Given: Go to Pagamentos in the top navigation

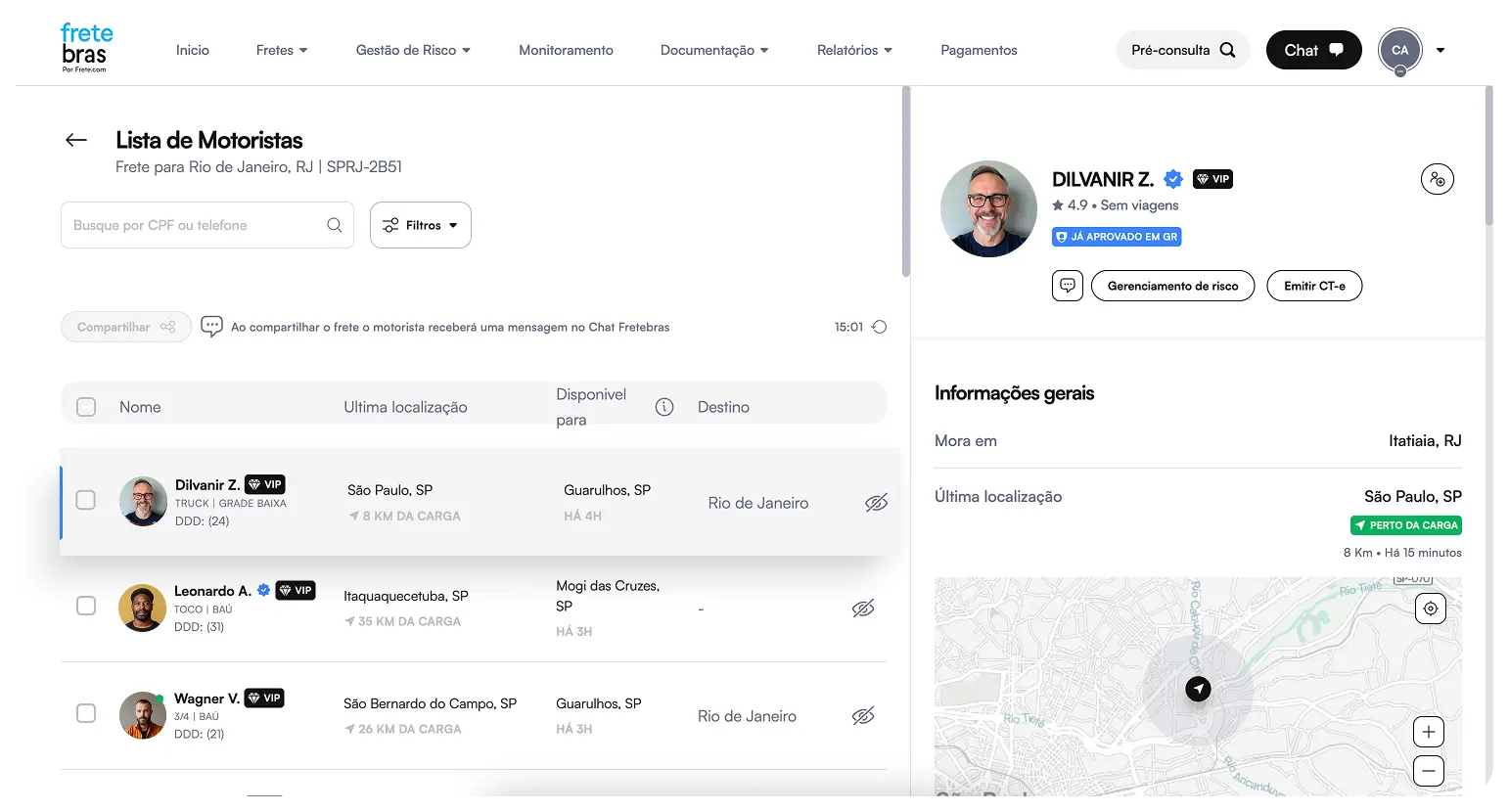Looking at the screenshot, I should pyautogui.click(x=979, y=50).
